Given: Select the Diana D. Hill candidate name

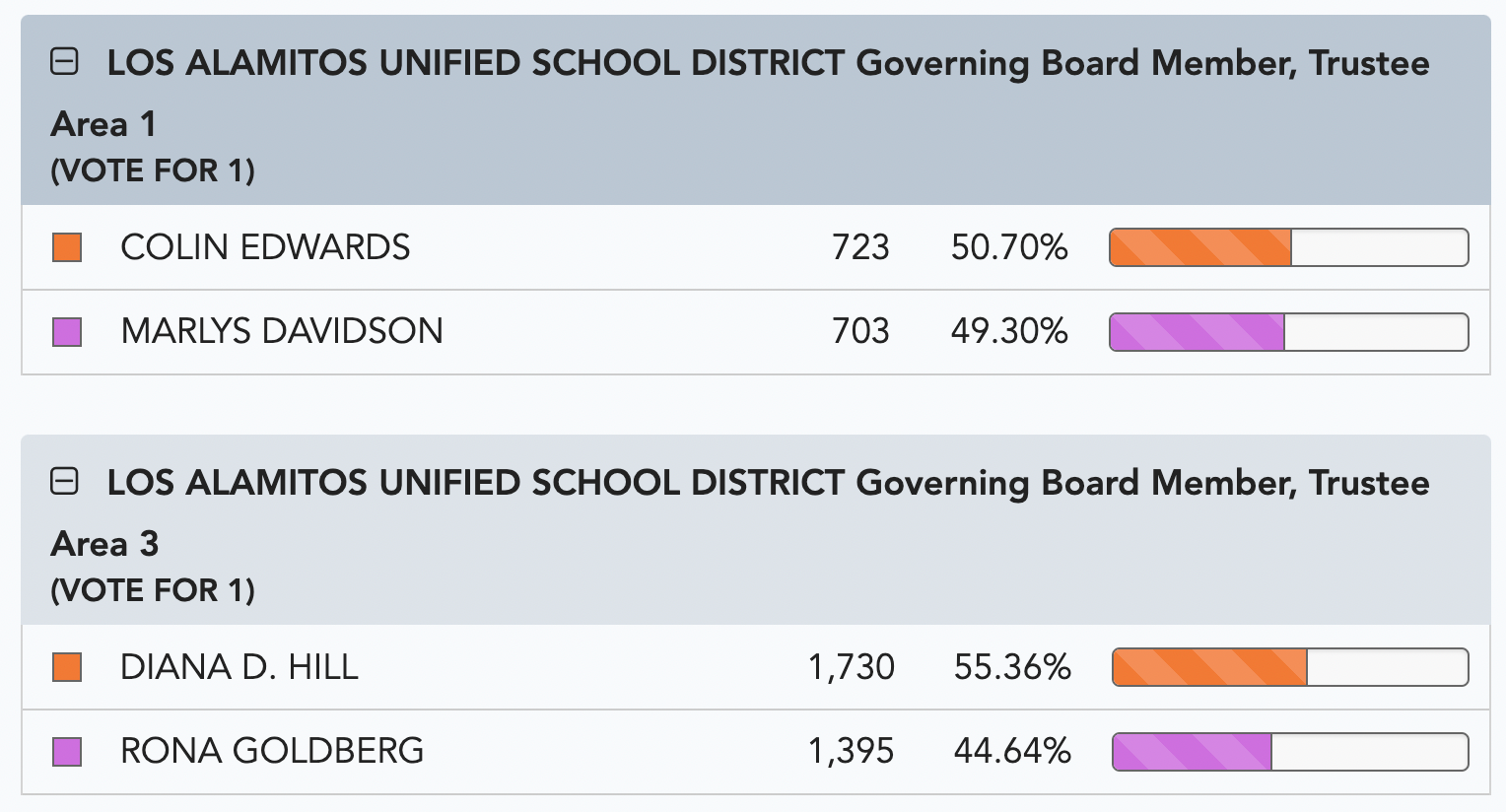Looking at the screenshot, I should pyautogui.click(x=240, y=667).
